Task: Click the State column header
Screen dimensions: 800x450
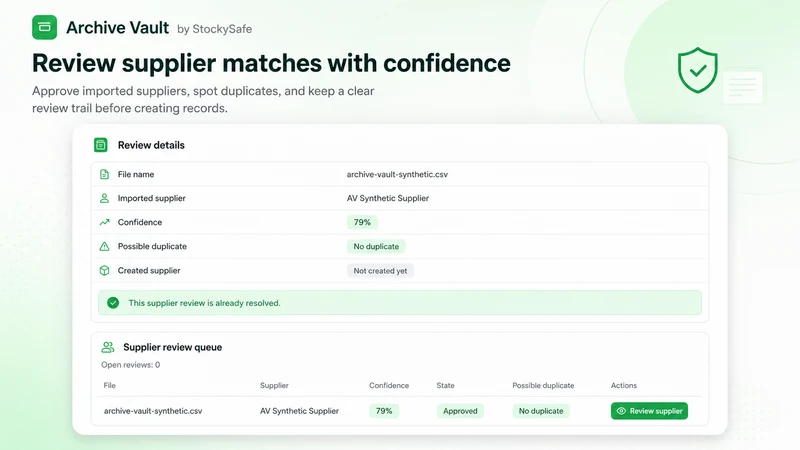Action: point(445,386)
